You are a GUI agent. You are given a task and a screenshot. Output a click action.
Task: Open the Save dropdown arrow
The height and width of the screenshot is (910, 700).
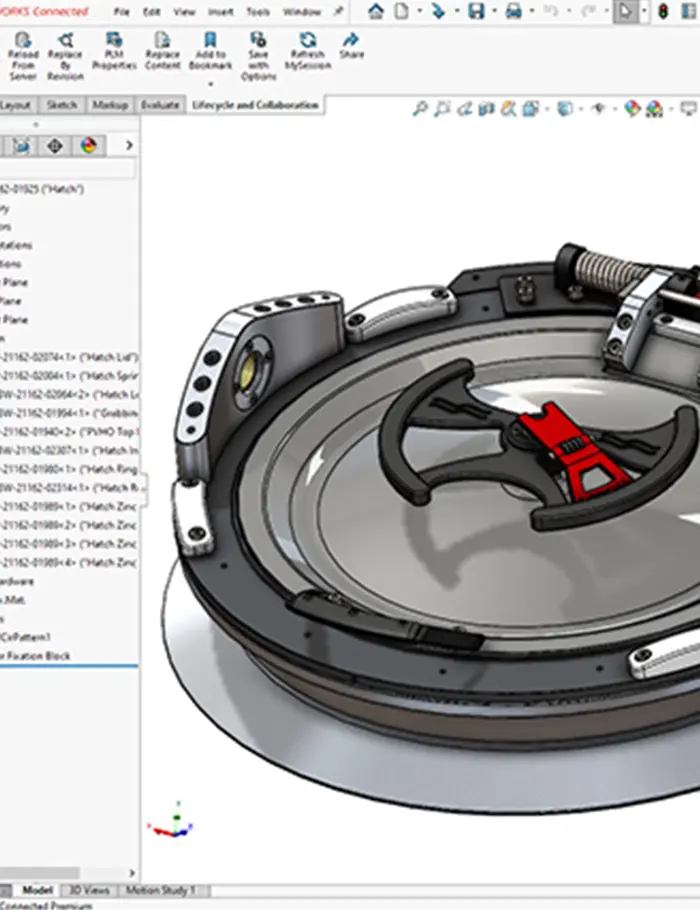click(494, 11)
